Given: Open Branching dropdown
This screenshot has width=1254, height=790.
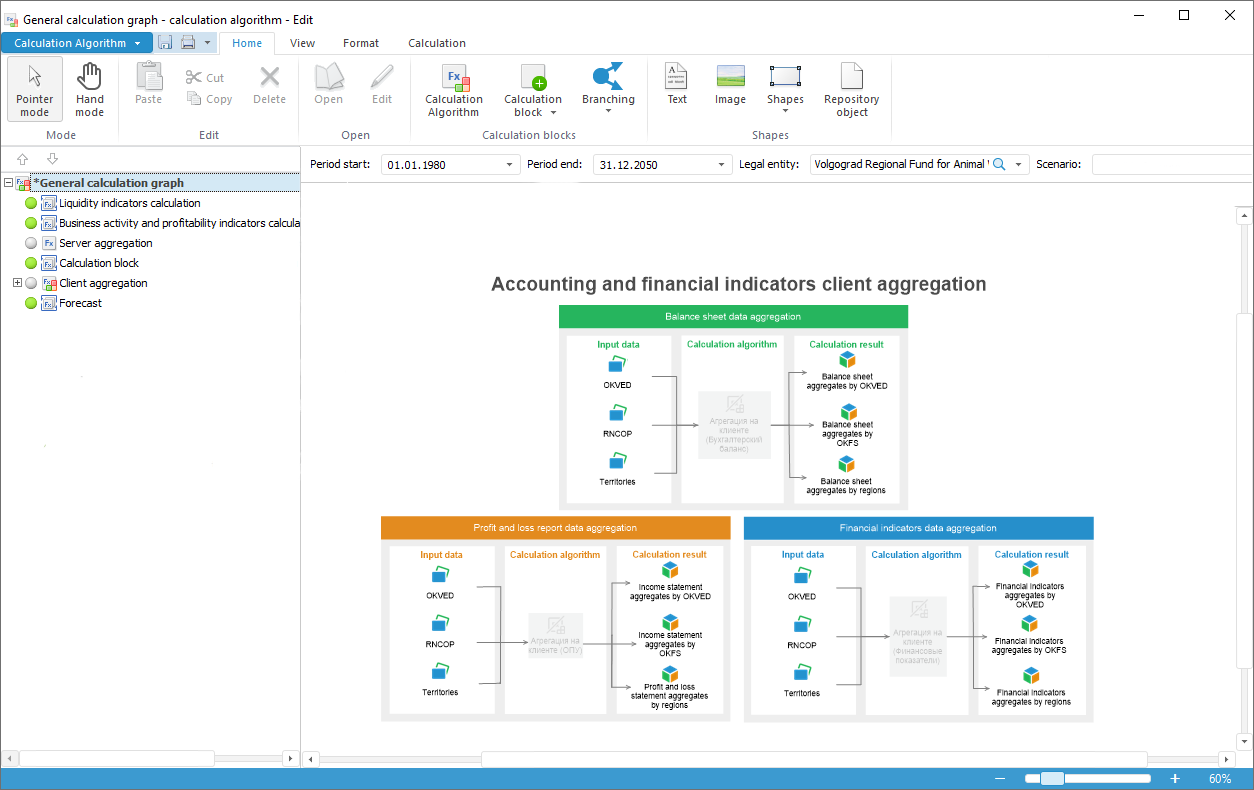Looking at the screenshot, I should (x=608, y=111).
